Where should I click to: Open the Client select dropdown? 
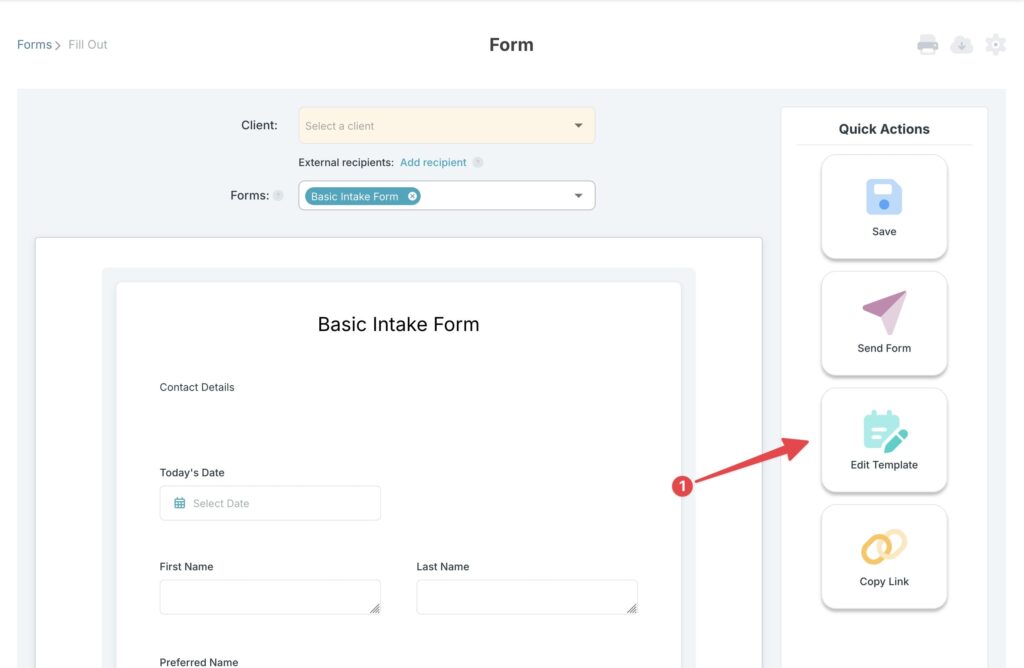coord(447,125)
